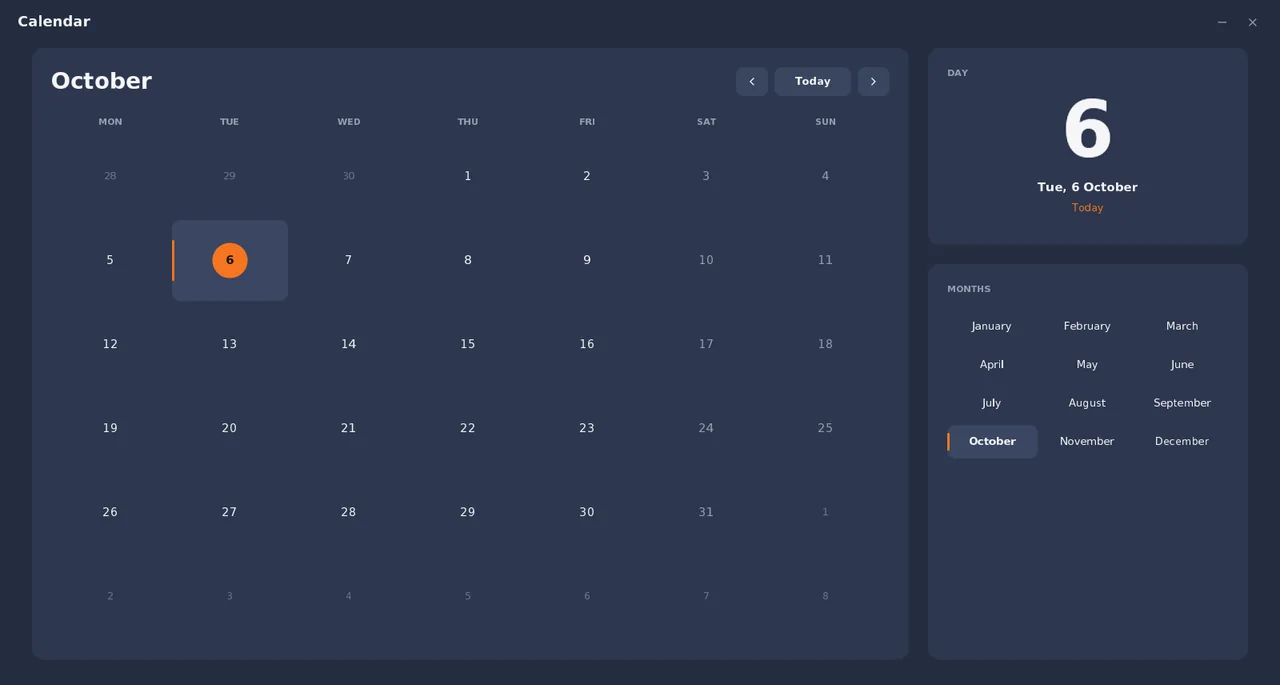1280x685 pixels.
Task: Pick day 26 in the calendar
Action: click(x=110, y=512)
